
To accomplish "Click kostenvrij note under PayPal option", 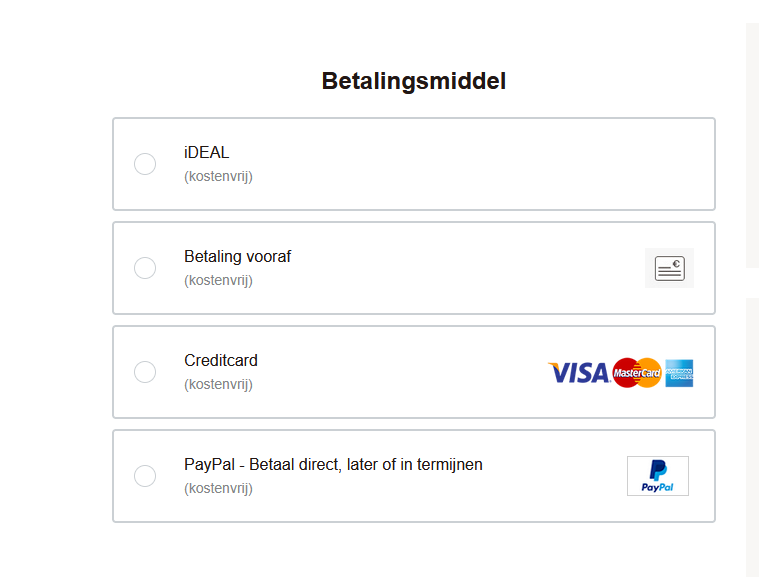I will pos(218,489).
